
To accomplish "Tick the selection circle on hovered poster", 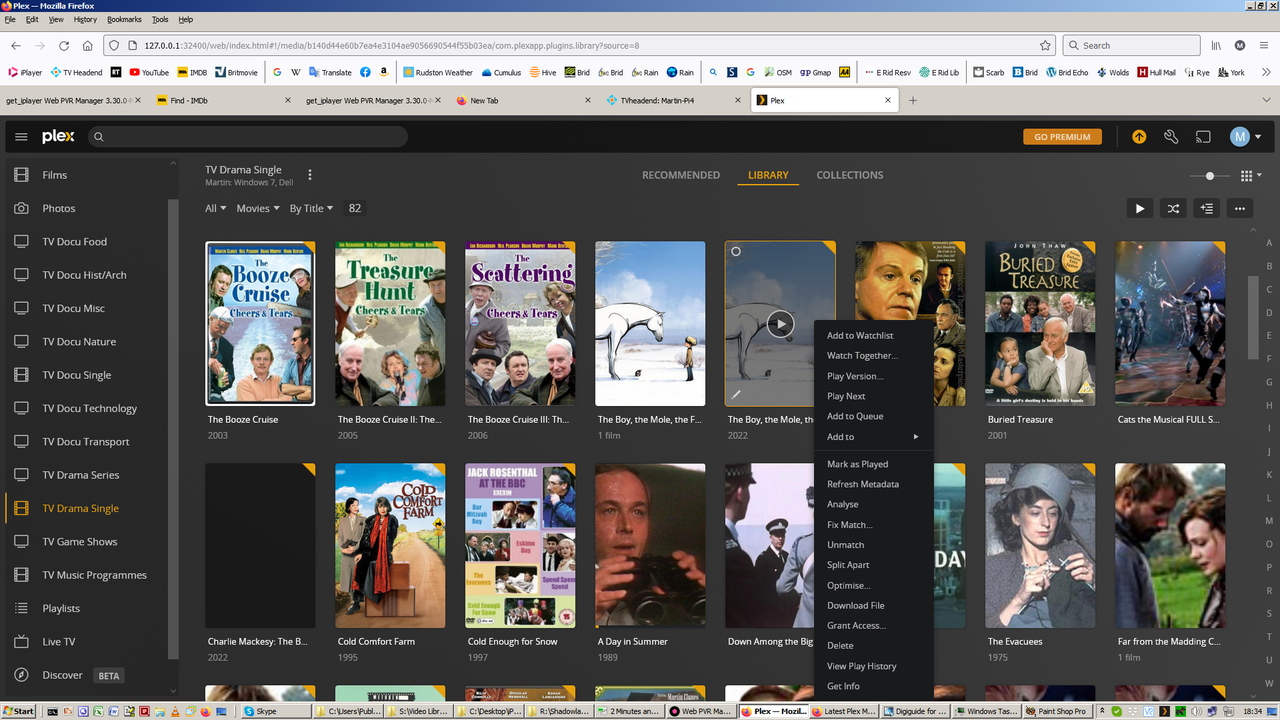I will [736, 251].
